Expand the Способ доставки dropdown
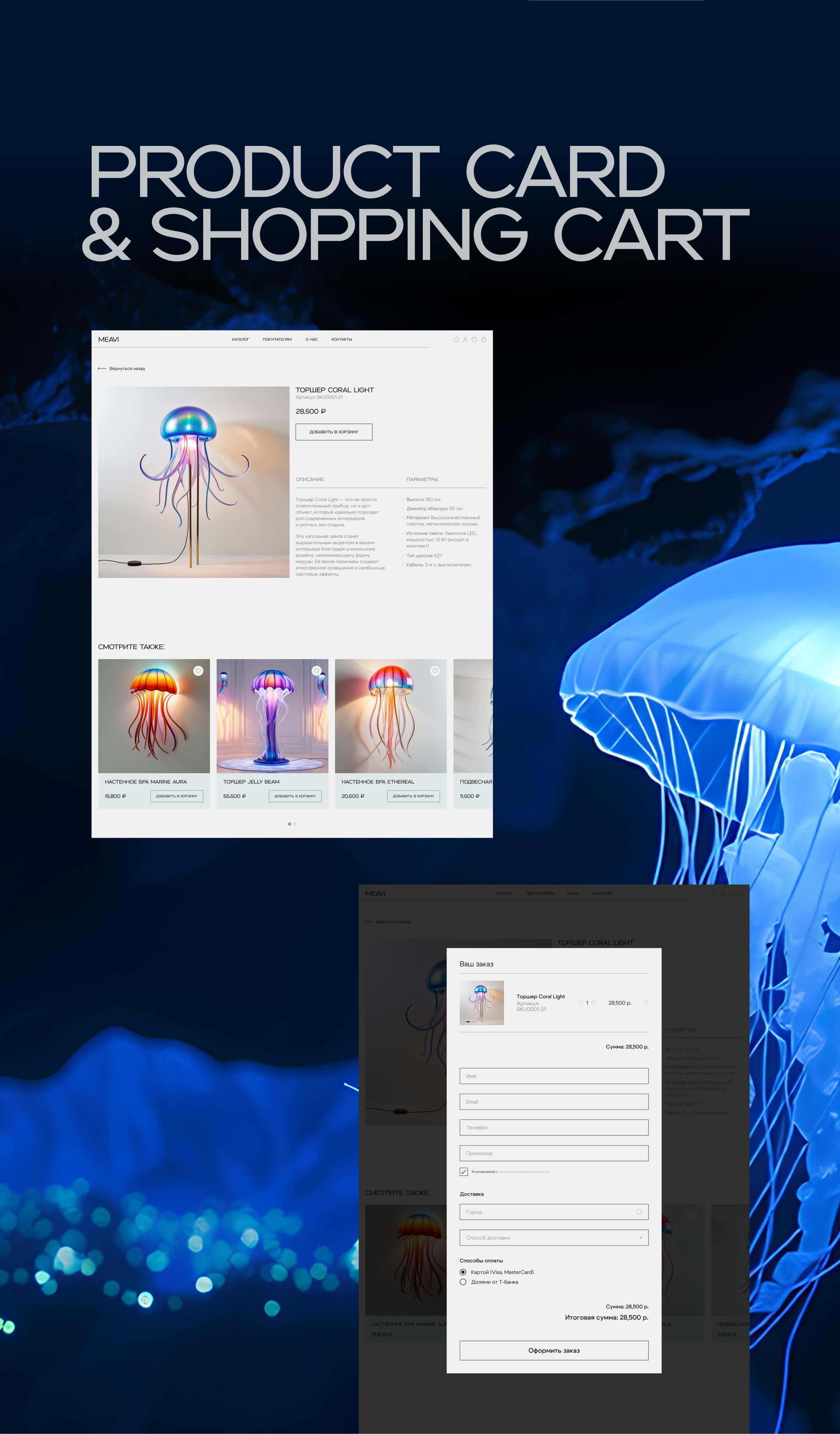The height and width of the screenshot is (1434, 840). click(x=554, y=1238)
